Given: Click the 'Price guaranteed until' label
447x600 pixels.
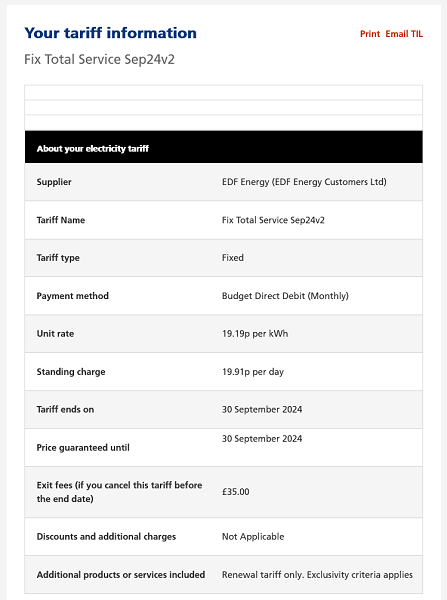Looking at the screenshot, I should coord(83,448).
